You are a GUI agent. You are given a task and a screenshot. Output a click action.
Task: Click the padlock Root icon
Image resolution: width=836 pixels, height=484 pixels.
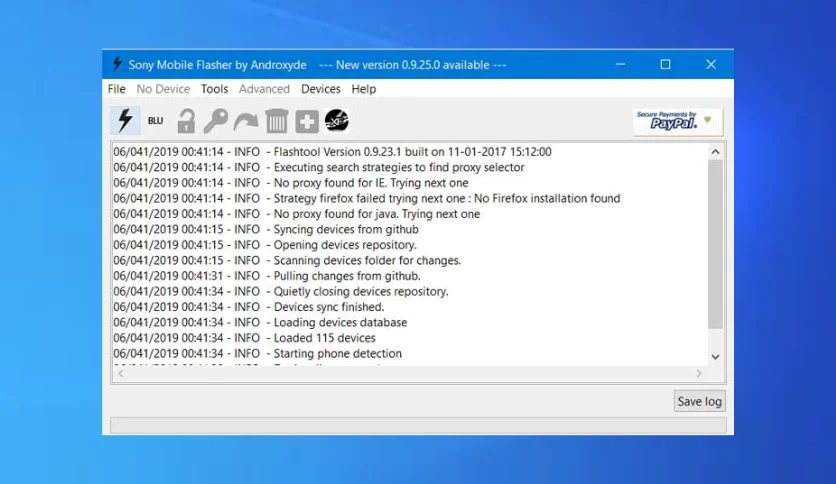tap(186, 121)
